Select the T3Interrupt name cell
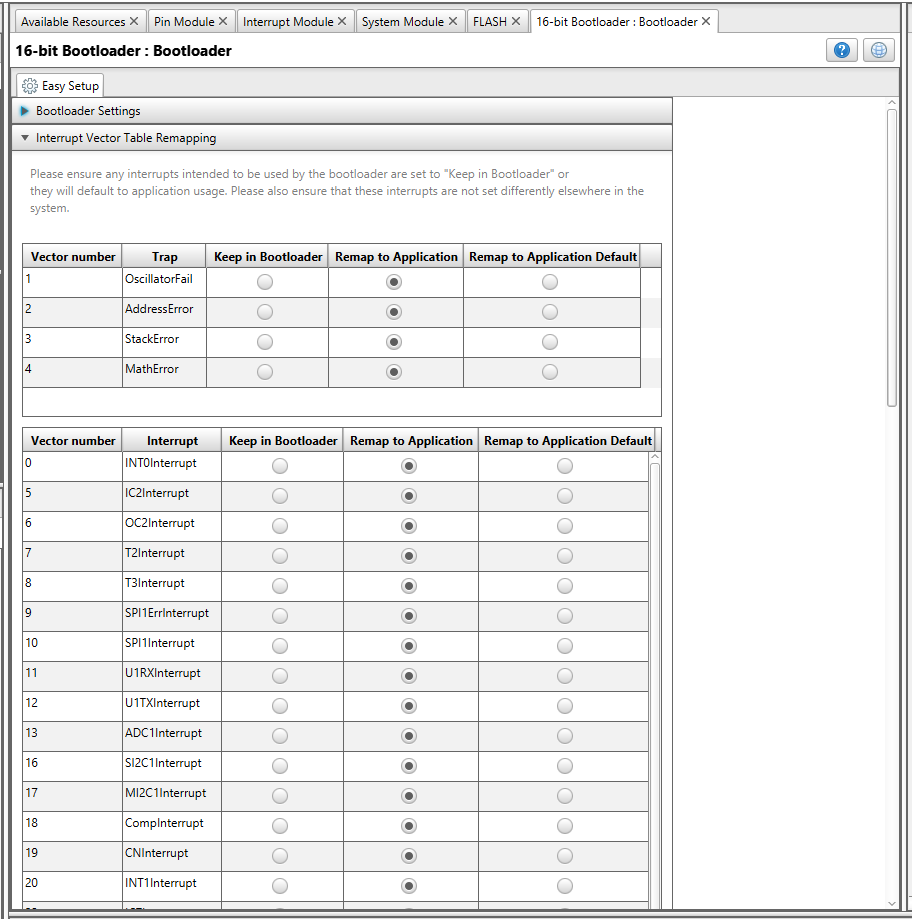Image resolution: width=912 pixels, height=919 pixels. coord(172,586)
